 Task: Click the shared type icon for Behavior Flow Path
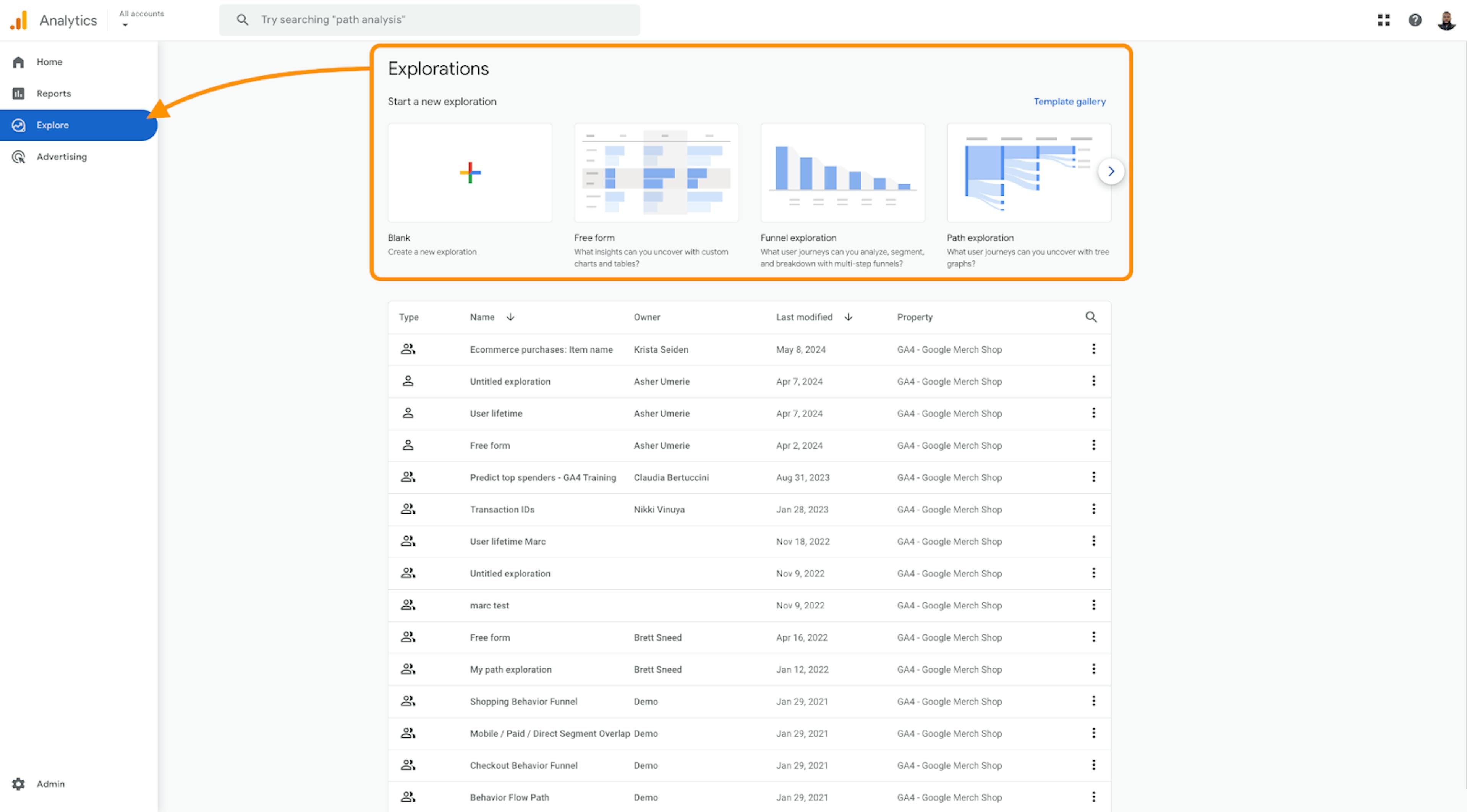408,797
